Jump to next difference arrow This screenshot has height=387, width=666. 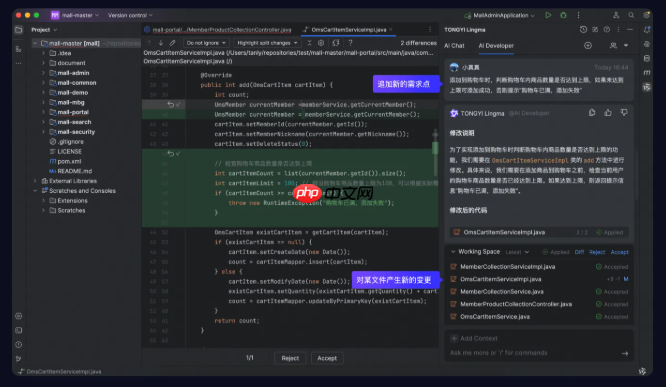(161, 43)
